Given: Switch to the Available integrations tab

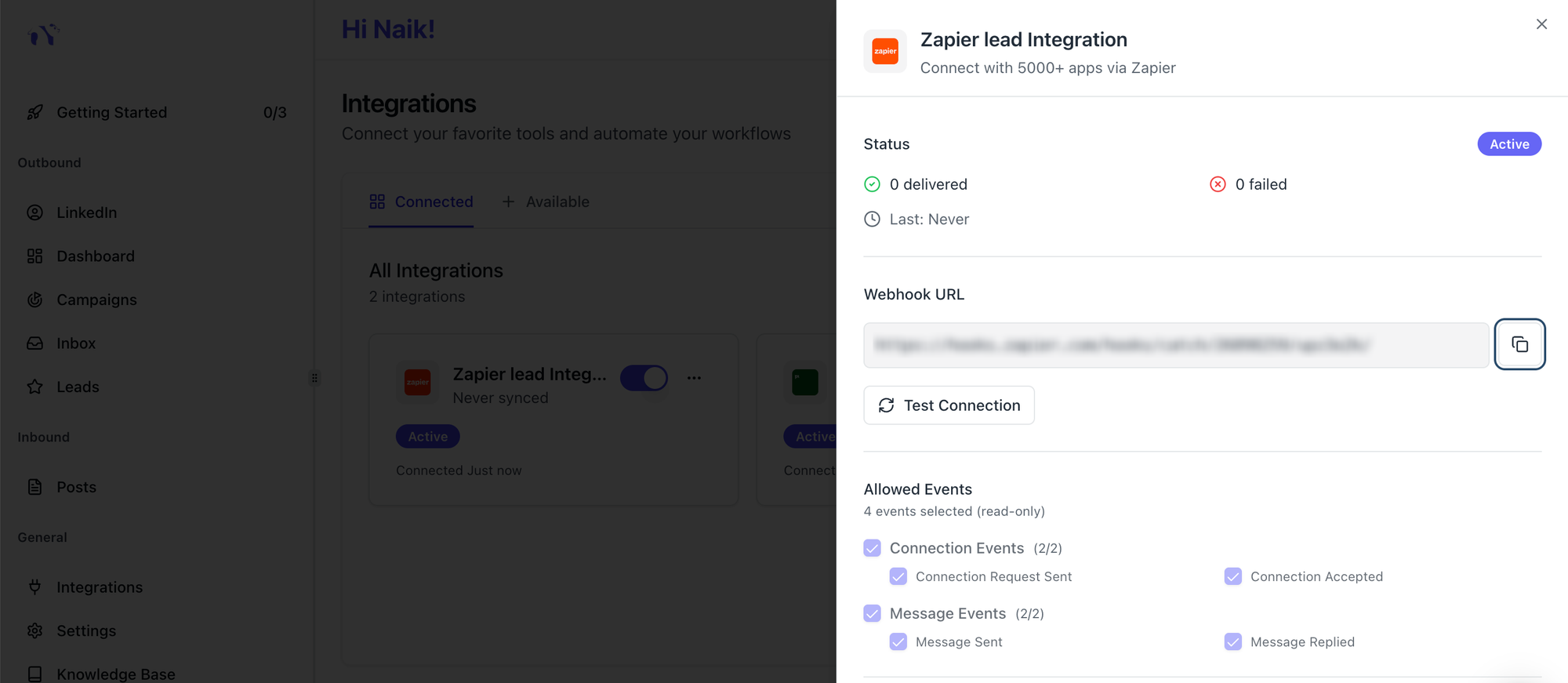Looking at the screenshot, I should (x=546, y=202).
